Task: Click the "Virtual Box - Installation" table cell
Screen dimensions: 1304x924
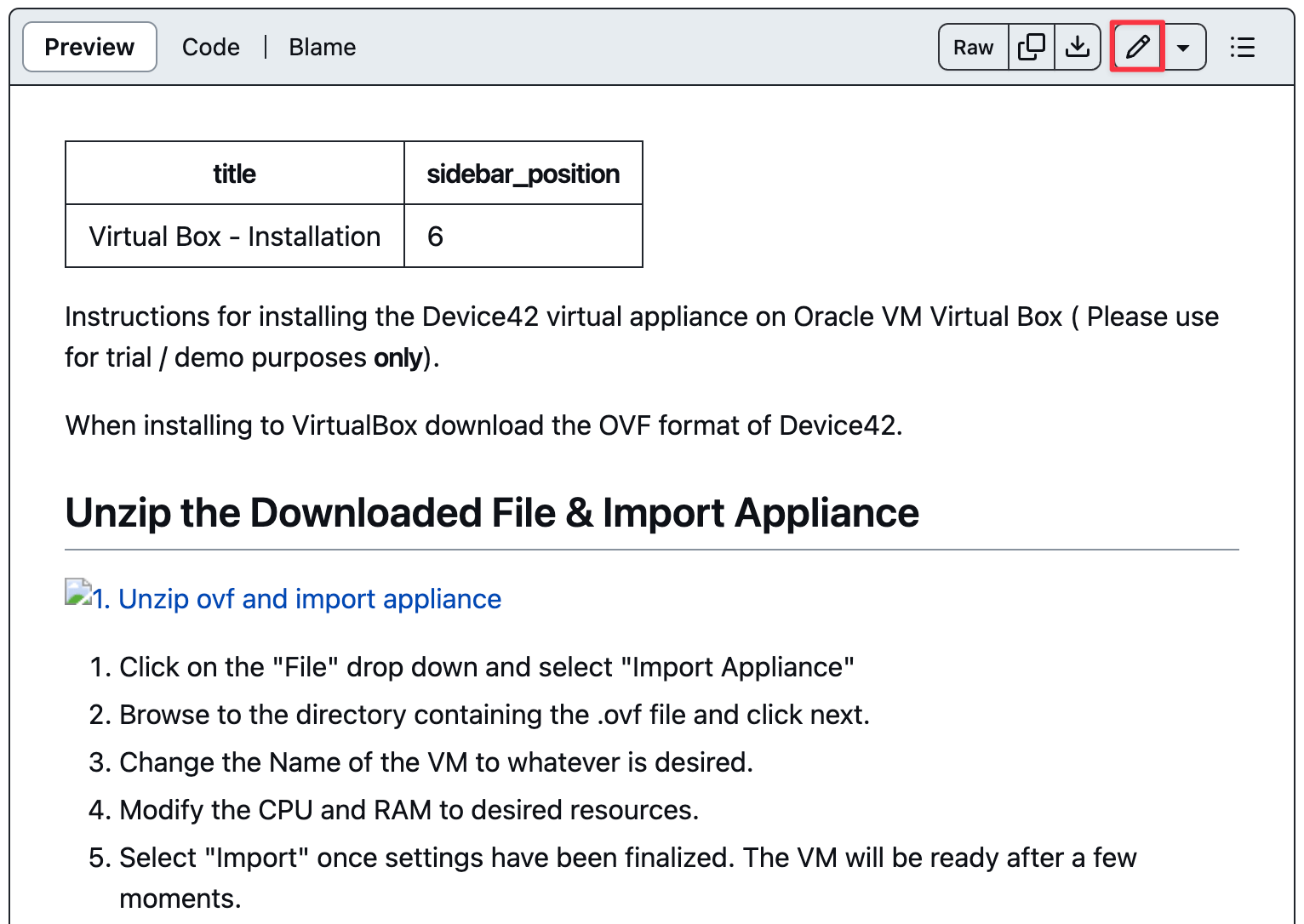Action: pyautogui.click(x=234, y=237)
